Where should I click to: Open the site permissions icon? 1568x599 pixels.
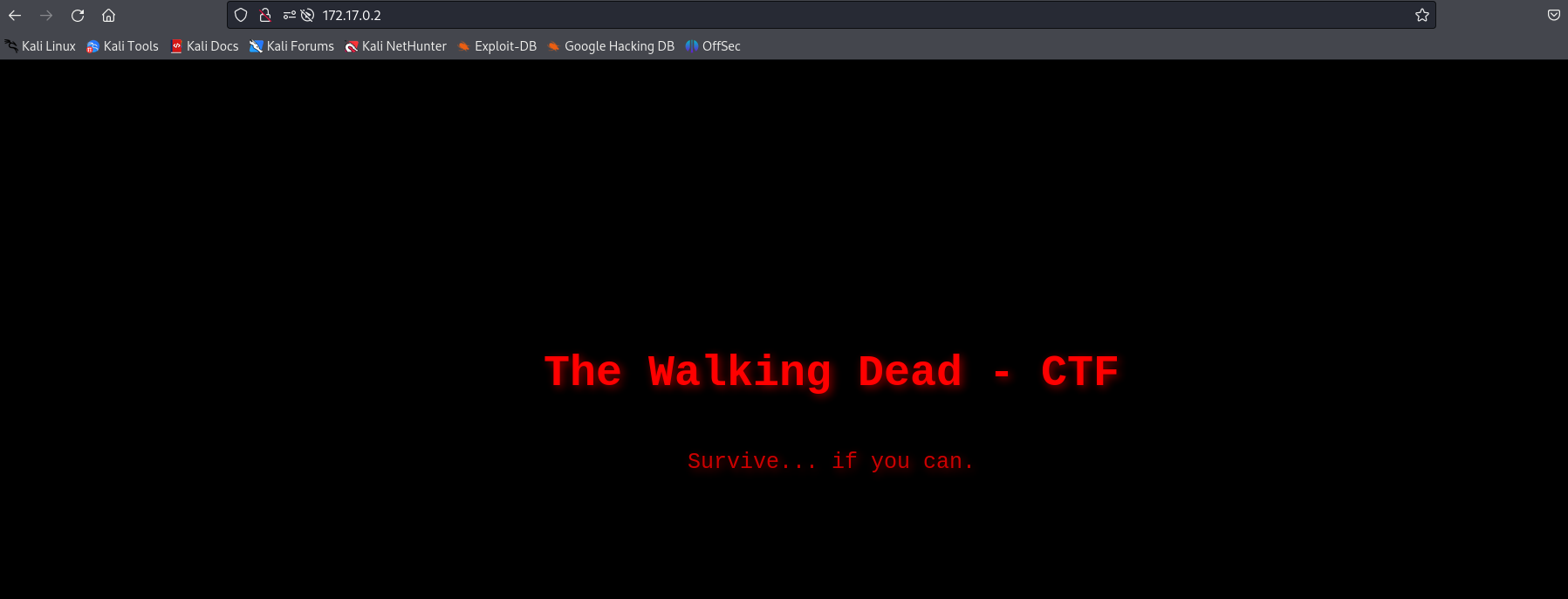pyautogui.click(x=289, y=15)
